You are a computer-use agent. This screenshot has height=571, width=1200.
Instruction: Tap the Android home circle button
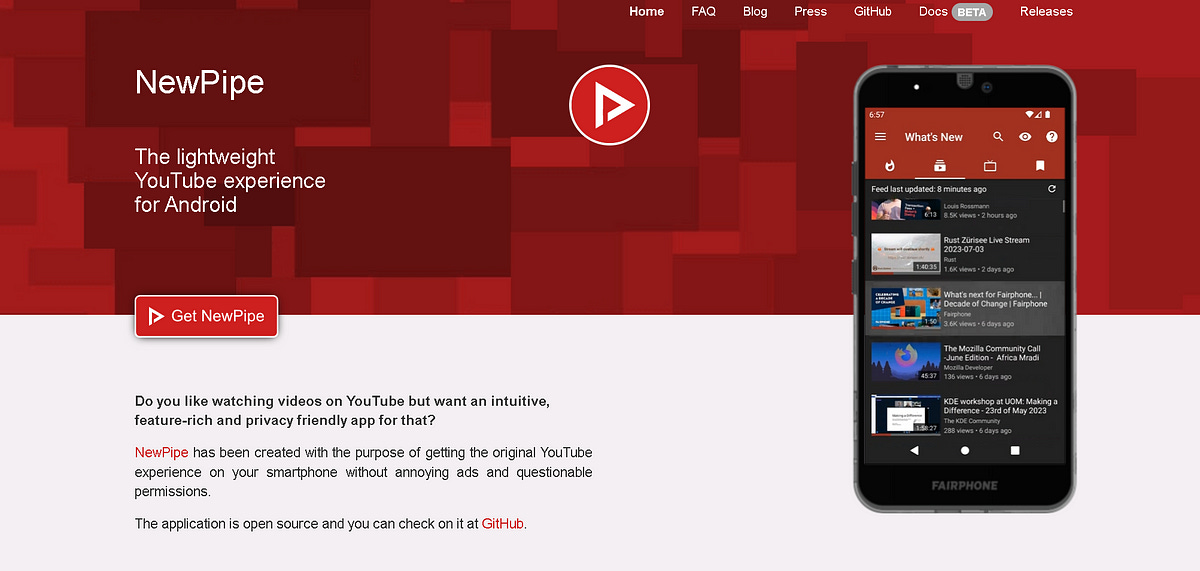[965, 451]
